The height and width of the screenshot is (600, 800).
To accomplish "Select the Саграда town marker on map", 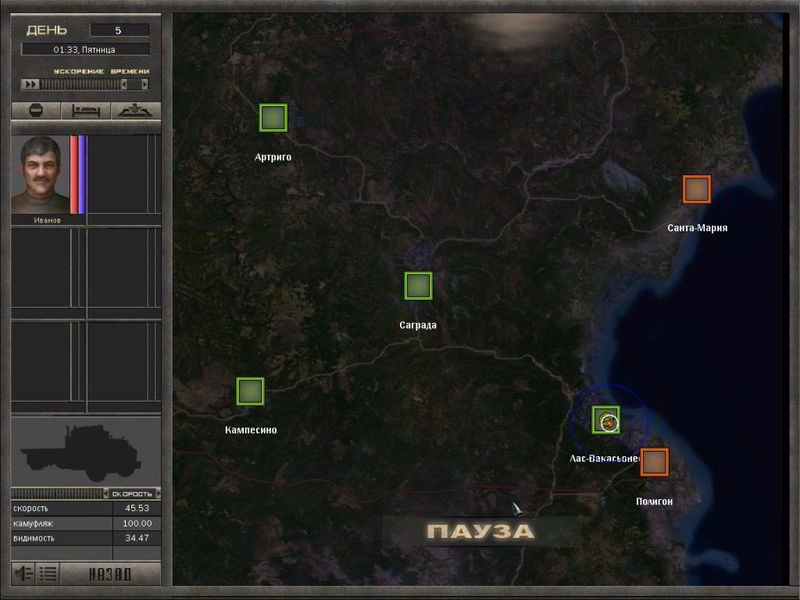I will click(x=418, y=286).
